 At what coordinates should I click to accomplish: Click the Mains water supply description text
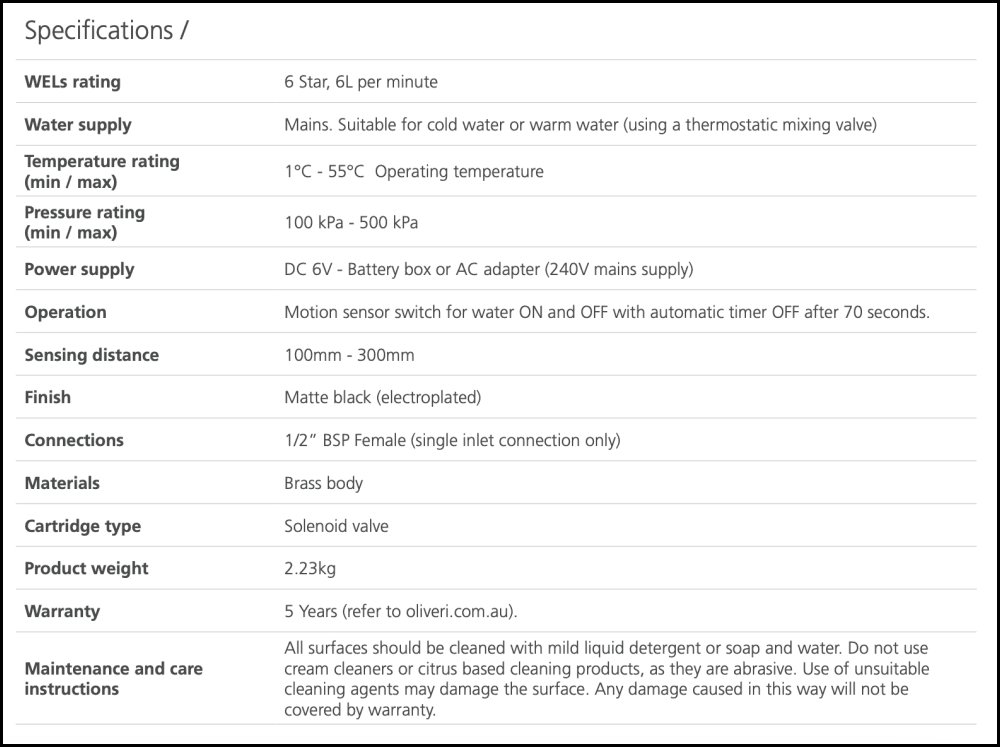580,125
